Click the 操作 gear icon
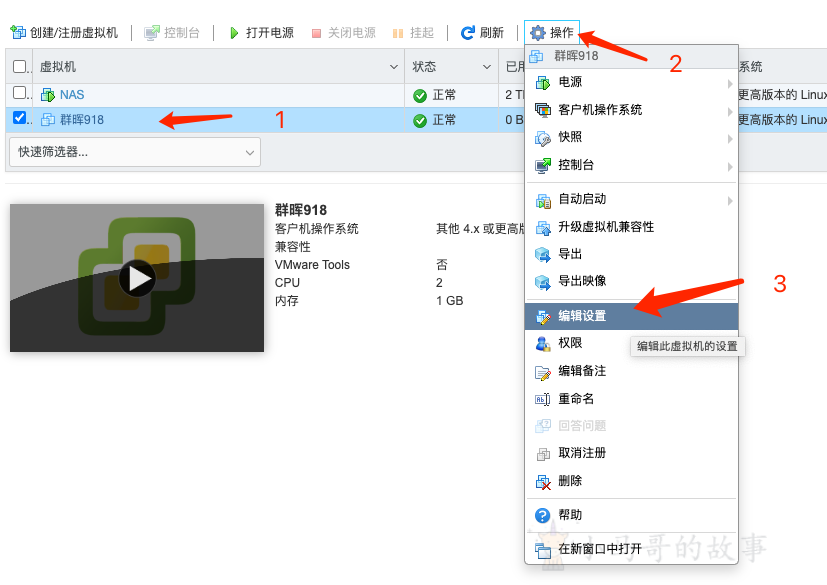The image size is (827, 585). (x=537, y=33)
